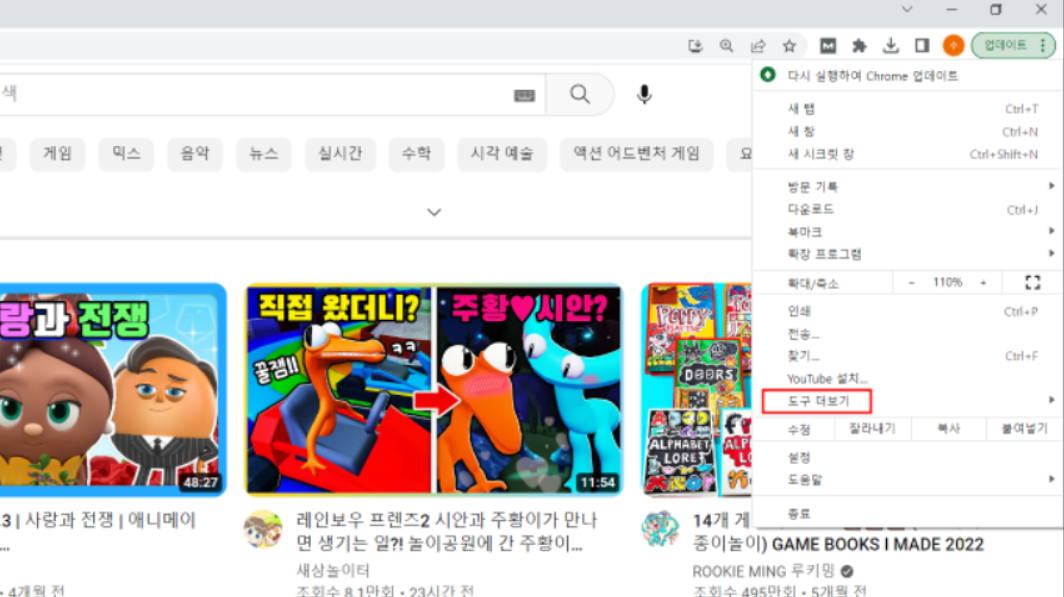Choose 찾기... from Chrome menu
Image resolution: width=1064 pixels, height=597 pixels.
(908, 356)
